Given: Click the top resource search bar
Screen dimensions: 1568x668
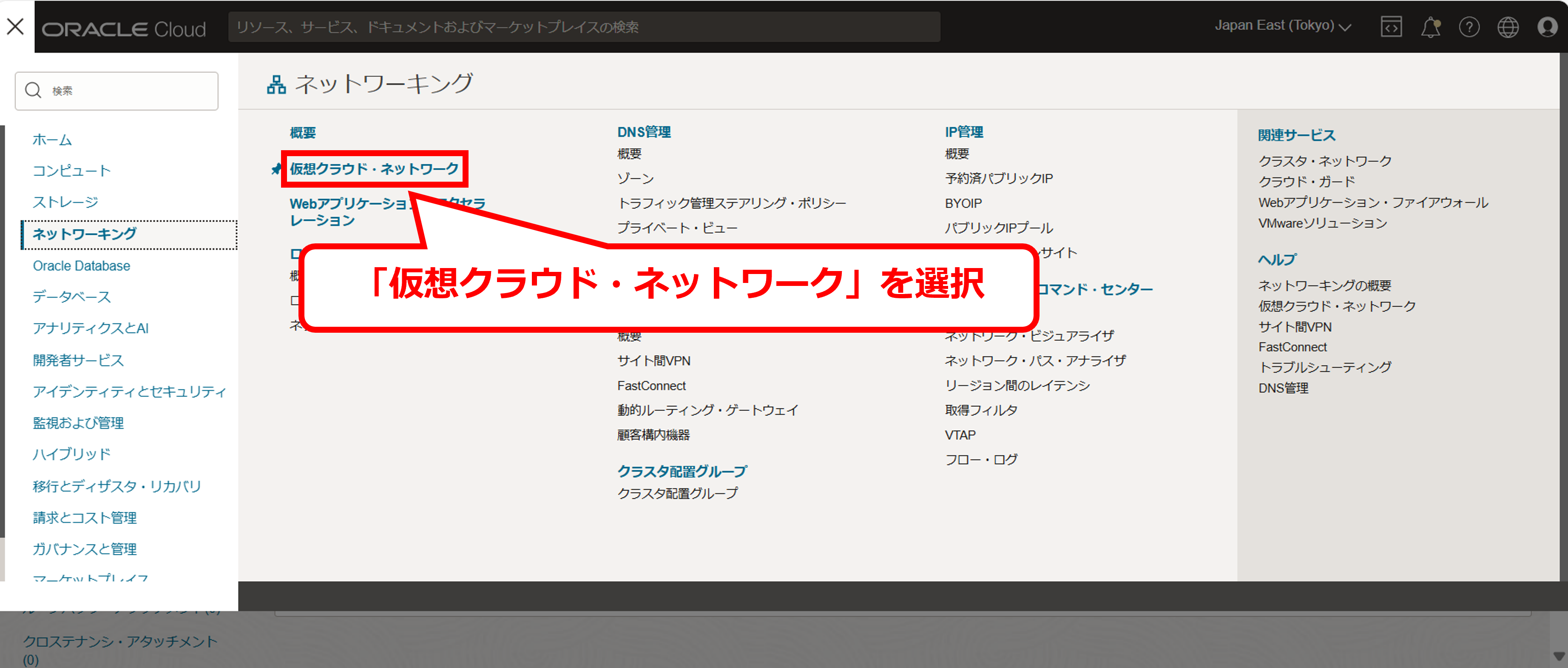Looking at the screenshot, I should pos(584,27).
